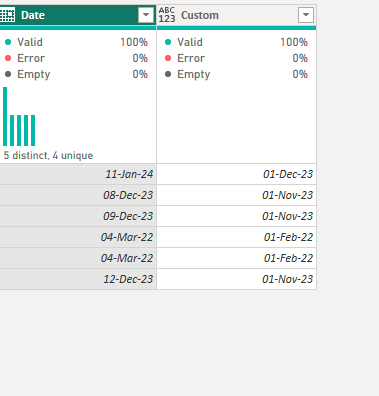
Task: Click the Error 0% entry in Custom column
Action: coord(236,58)
